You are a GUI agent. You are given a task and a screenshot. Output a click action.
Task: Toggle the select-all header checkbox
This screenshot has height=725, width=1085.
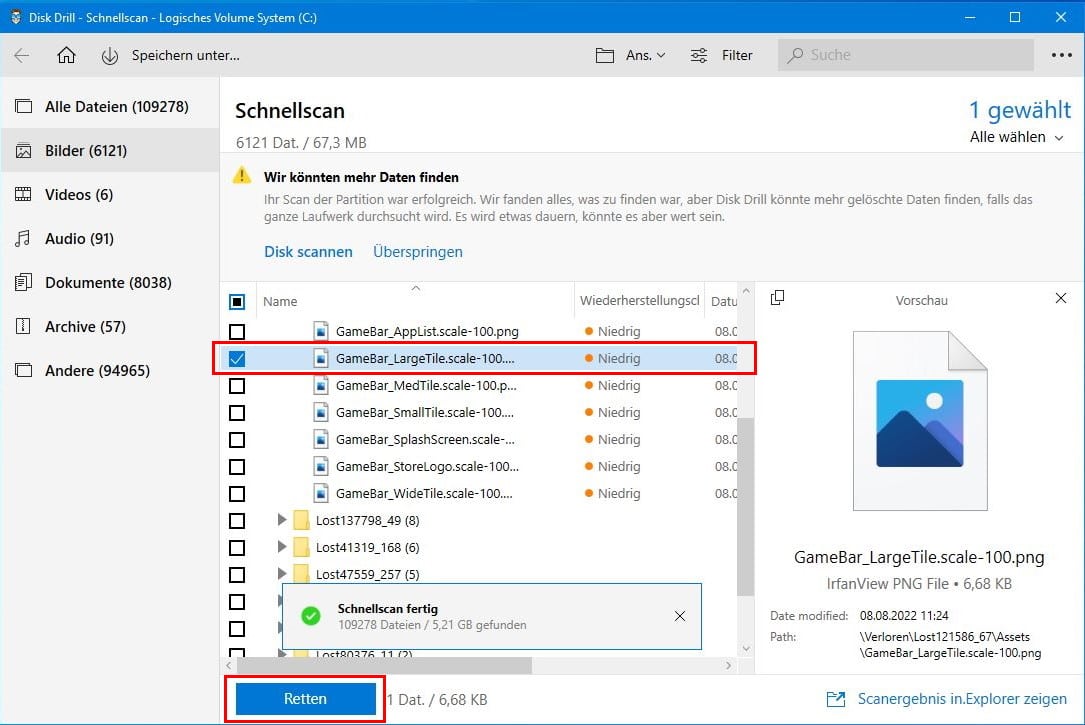[237, 302]
